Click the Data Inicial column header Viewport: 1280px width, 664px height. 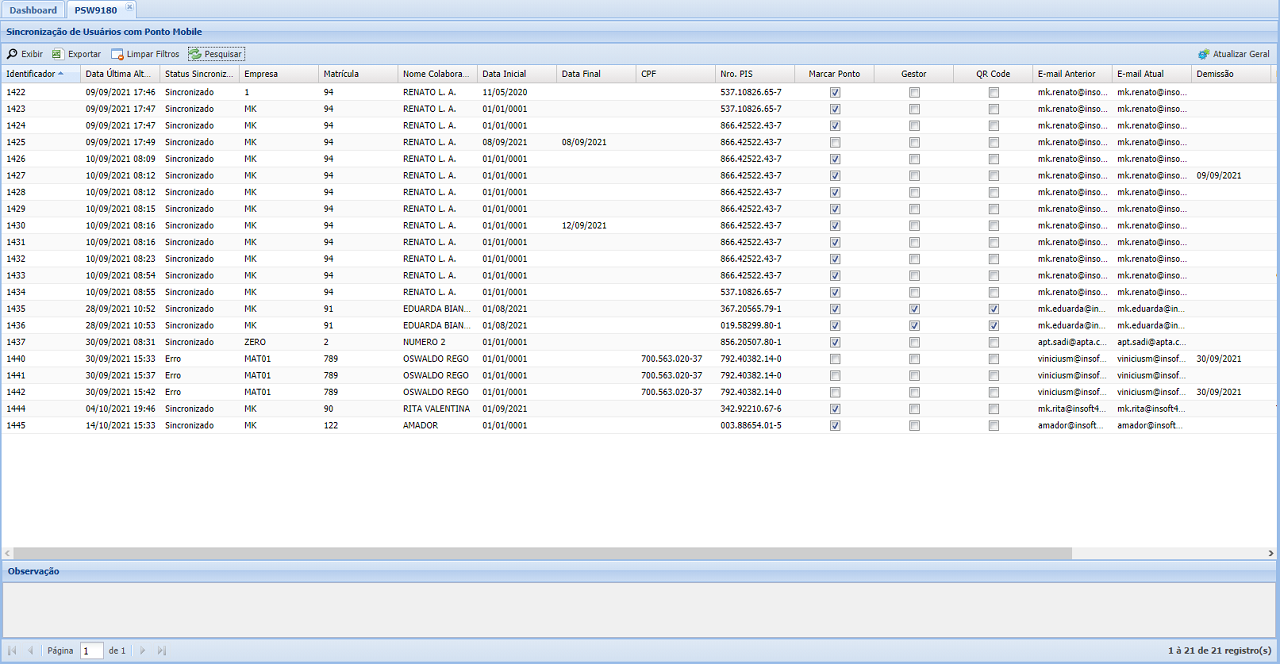pyautogui.click(x=517, y=74)
